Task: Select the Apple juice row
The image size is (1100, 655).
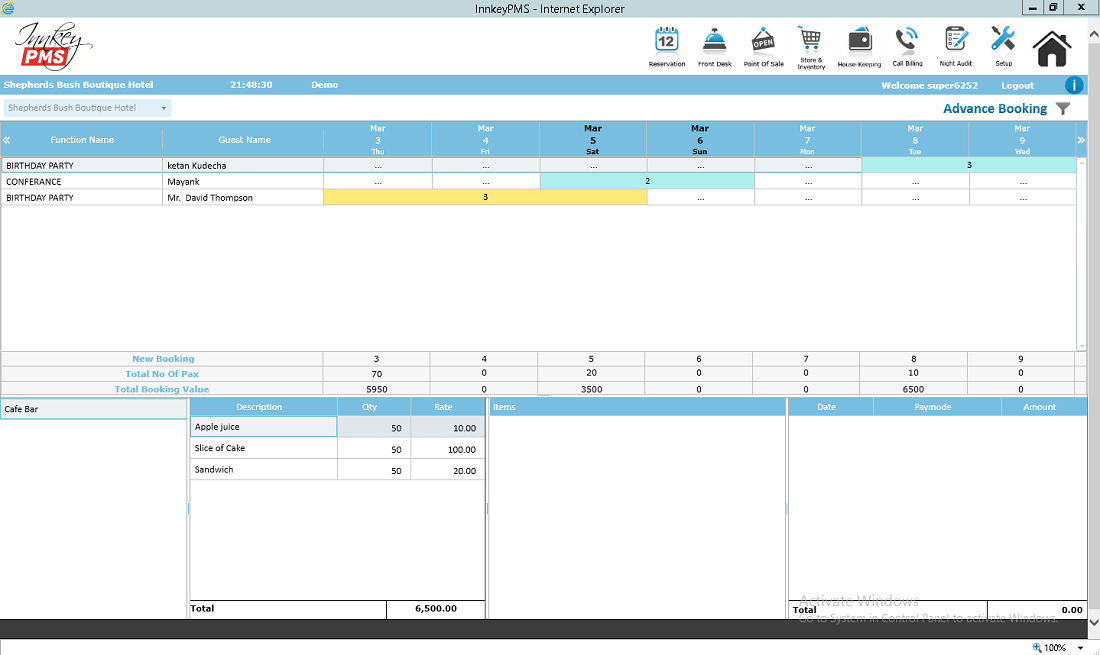Action: 263,427
